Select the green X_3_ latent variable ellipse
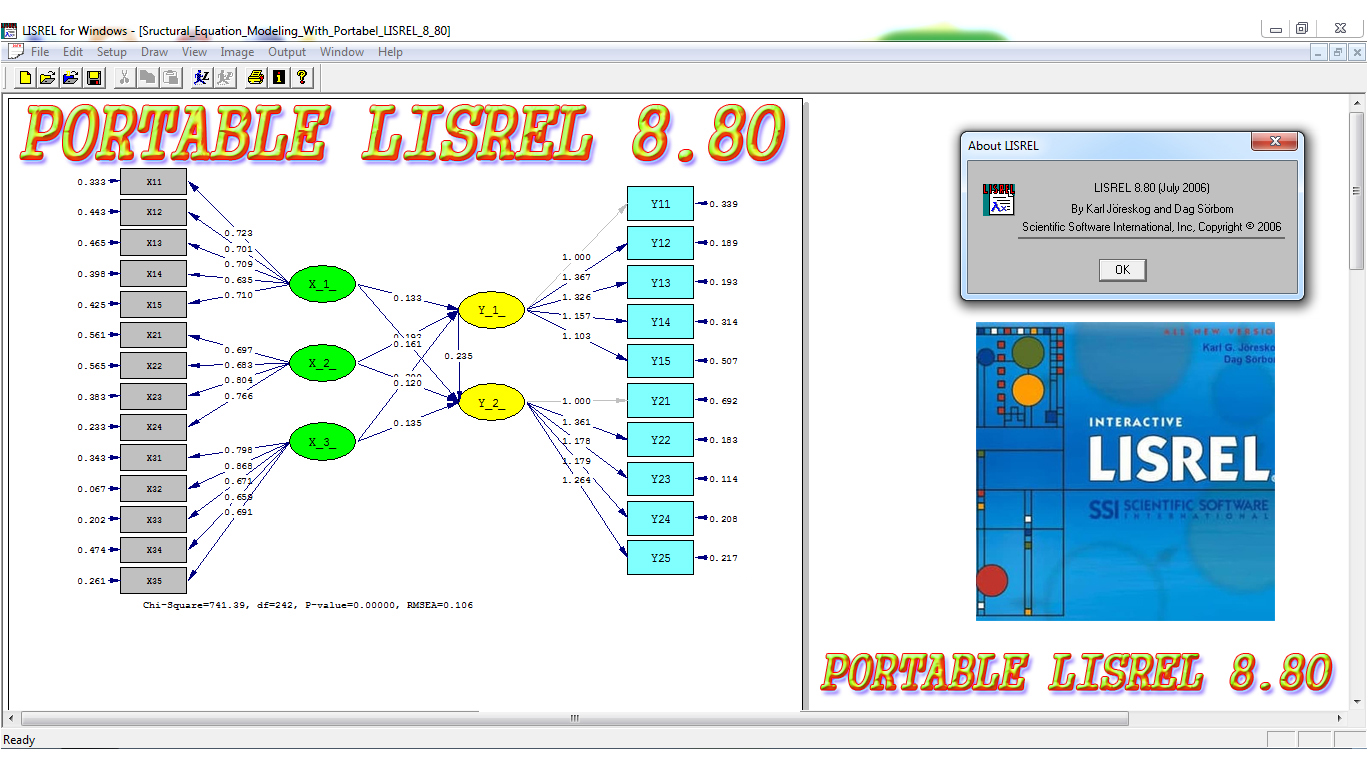This screenshot has height=780, width=1372. click(322, 442)
